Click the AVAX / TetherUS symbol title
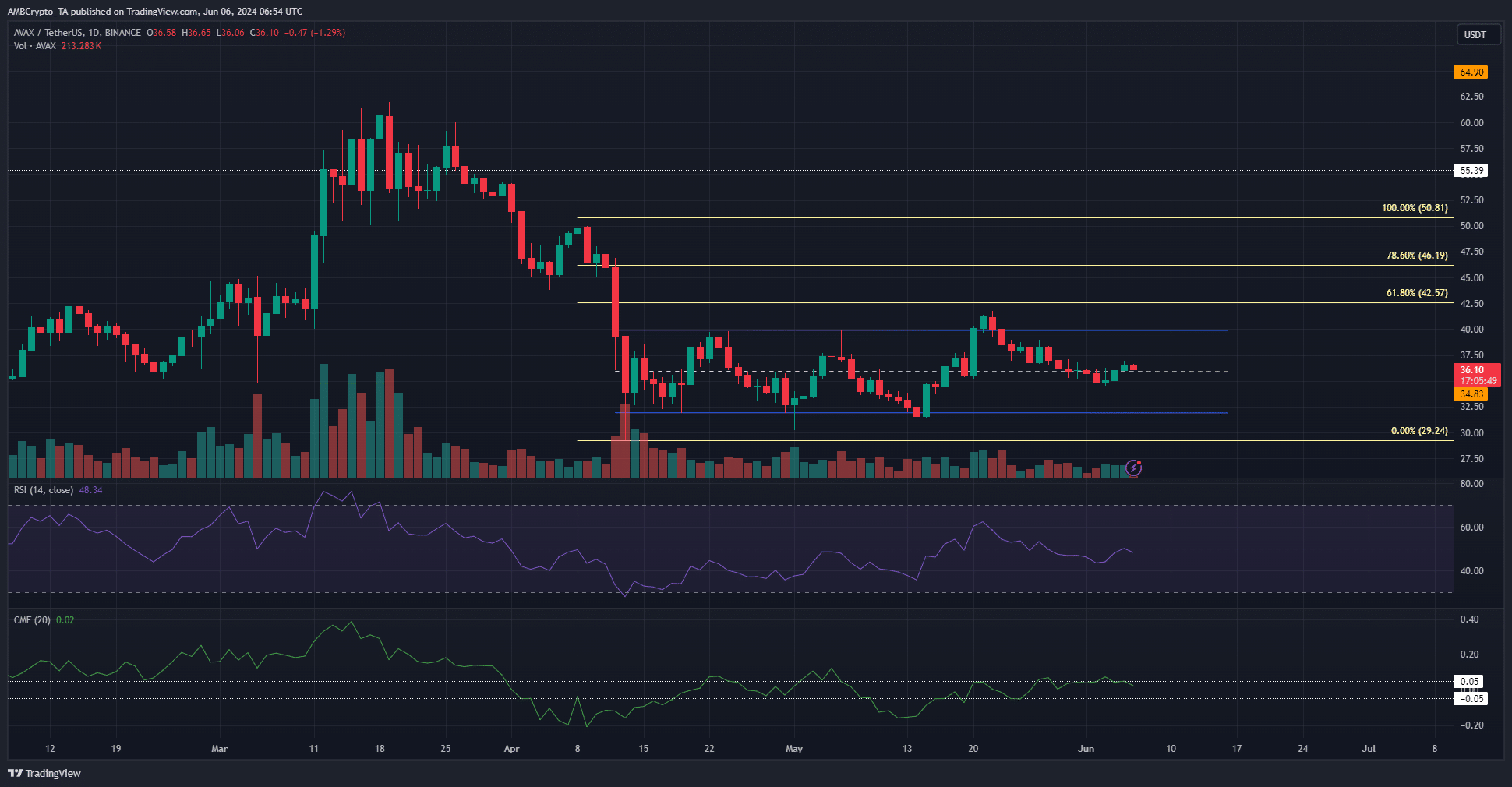This screenshot has width=1512, height=787. pos(49,33)
